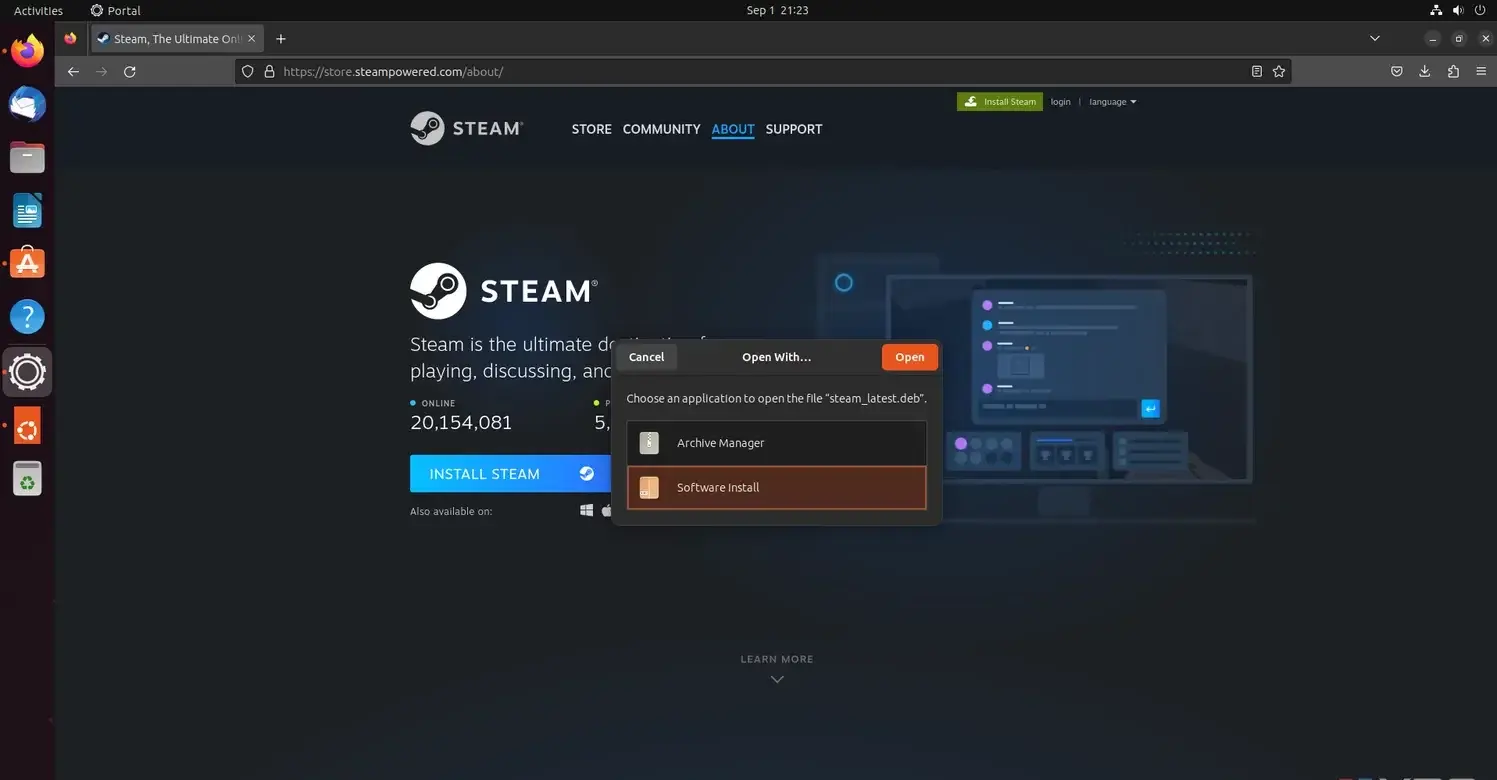Open the language dropdown

1112,102
